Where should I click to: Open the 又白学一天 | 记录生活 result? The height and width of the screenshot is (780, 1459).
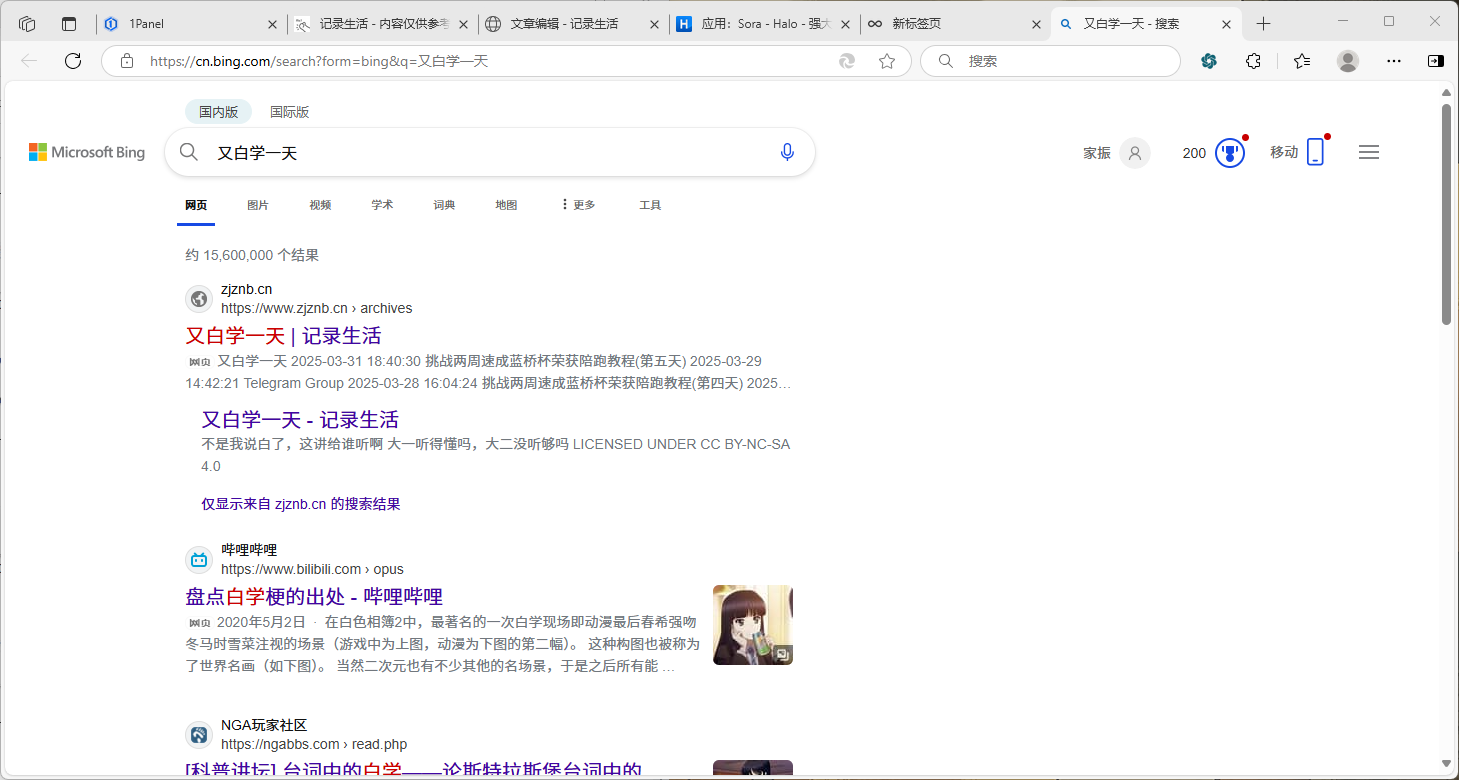[x=283, y=336]
